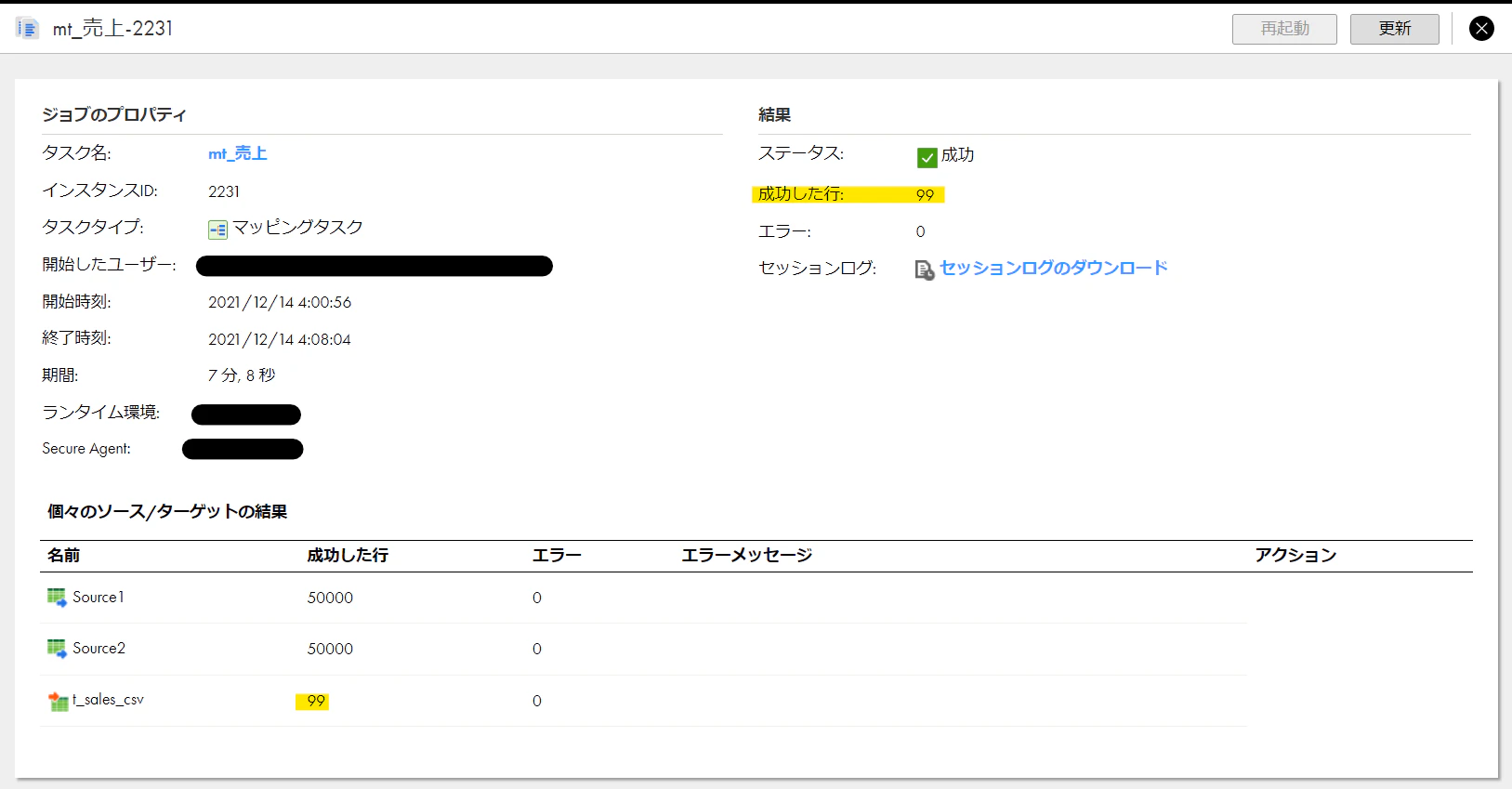Select the Source1 row name

(x=98, y=597)
